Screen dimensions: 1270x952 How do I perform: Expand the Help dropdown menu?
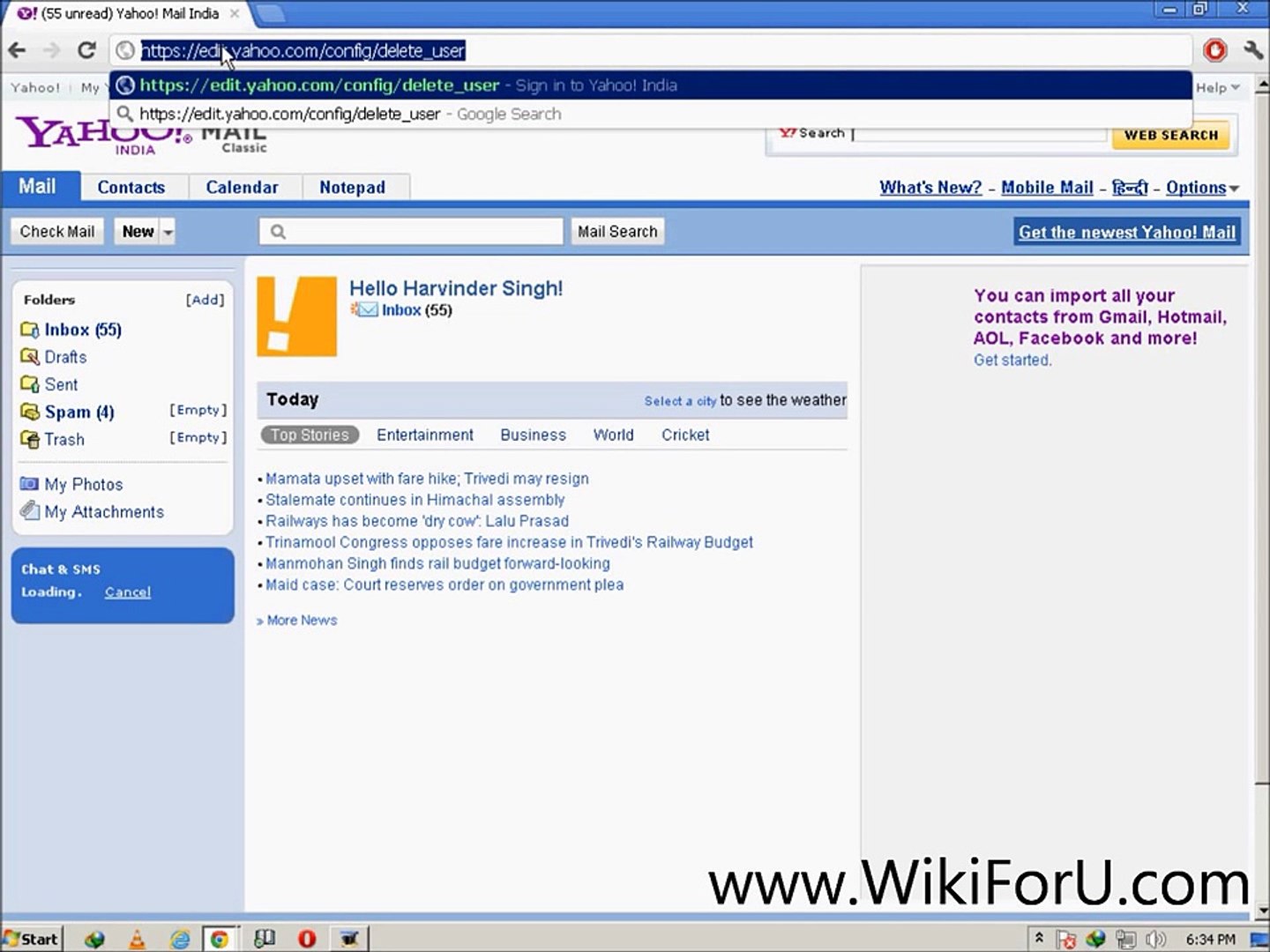1217,87
